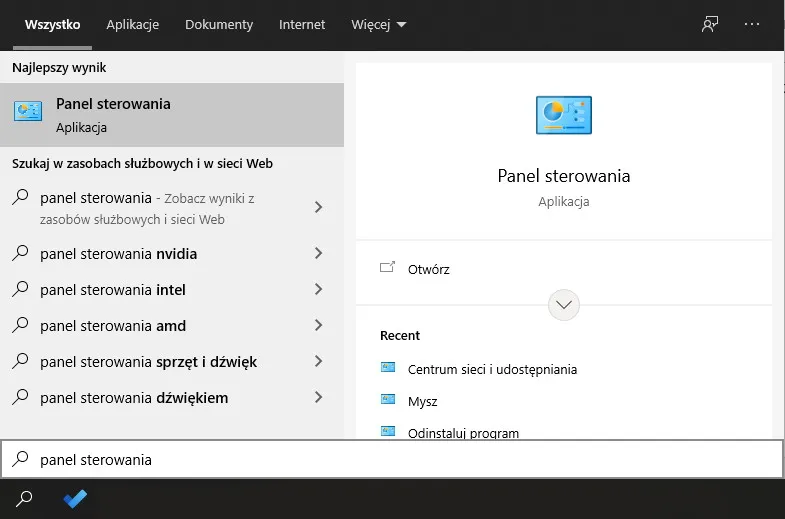Select the panel sterowania intel suggestion
This screenshot has width=785, height=519.
(x=113, y=290)
